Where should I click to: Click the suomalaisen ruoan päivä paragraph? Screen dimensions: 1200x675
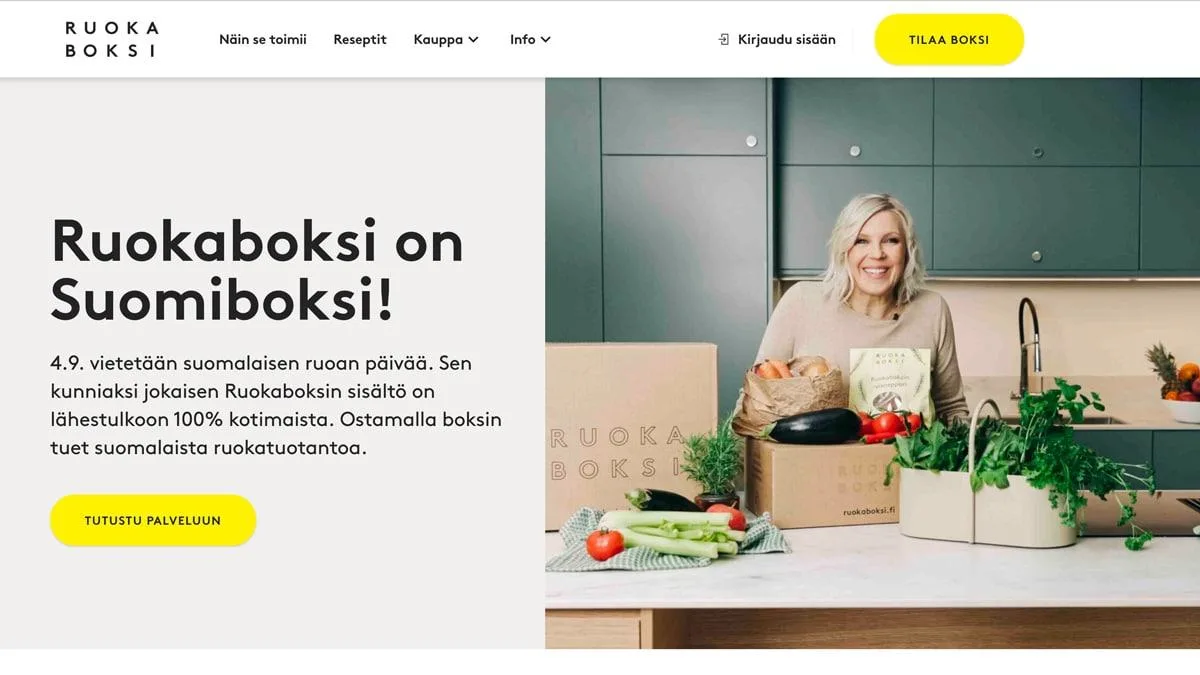click(276, 405)
